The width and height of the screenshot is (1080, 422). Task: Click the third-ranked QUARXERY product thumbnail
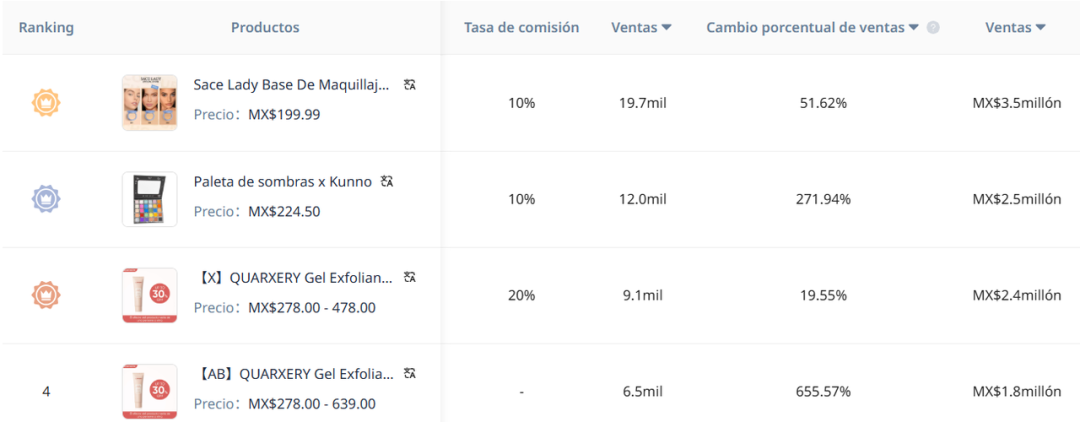pos(149,294)
